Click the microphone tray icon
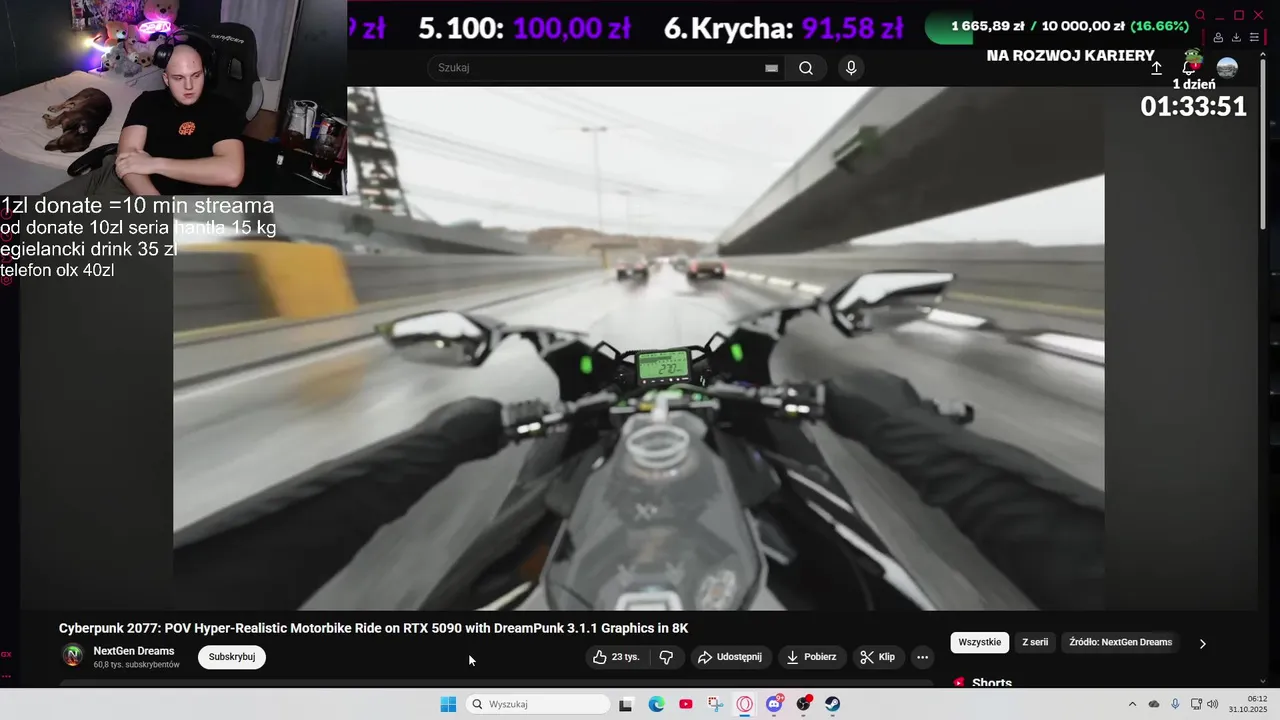1280x720 pixels. click(x=1175, y=704)
